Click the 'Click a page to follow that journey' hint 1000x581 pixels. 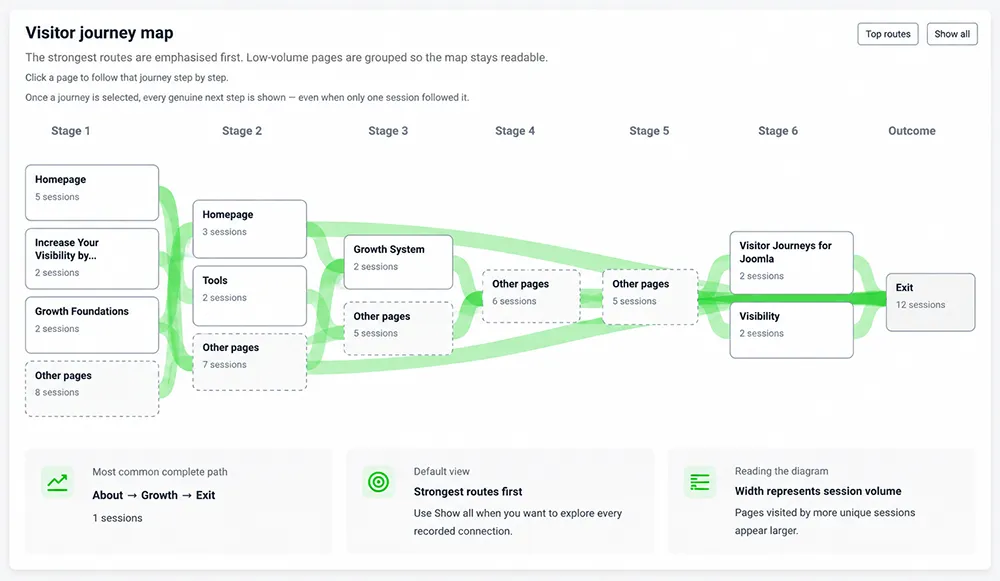[x=127, y=78]
